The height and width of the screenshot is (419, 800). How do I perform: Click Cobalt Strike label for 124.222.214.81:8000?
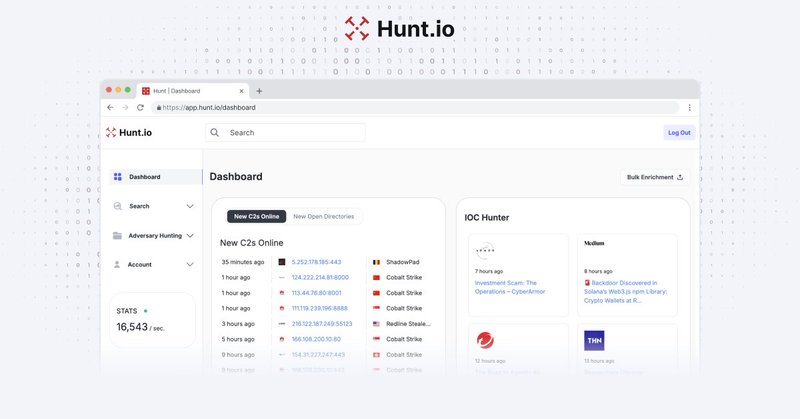(404, 278)
